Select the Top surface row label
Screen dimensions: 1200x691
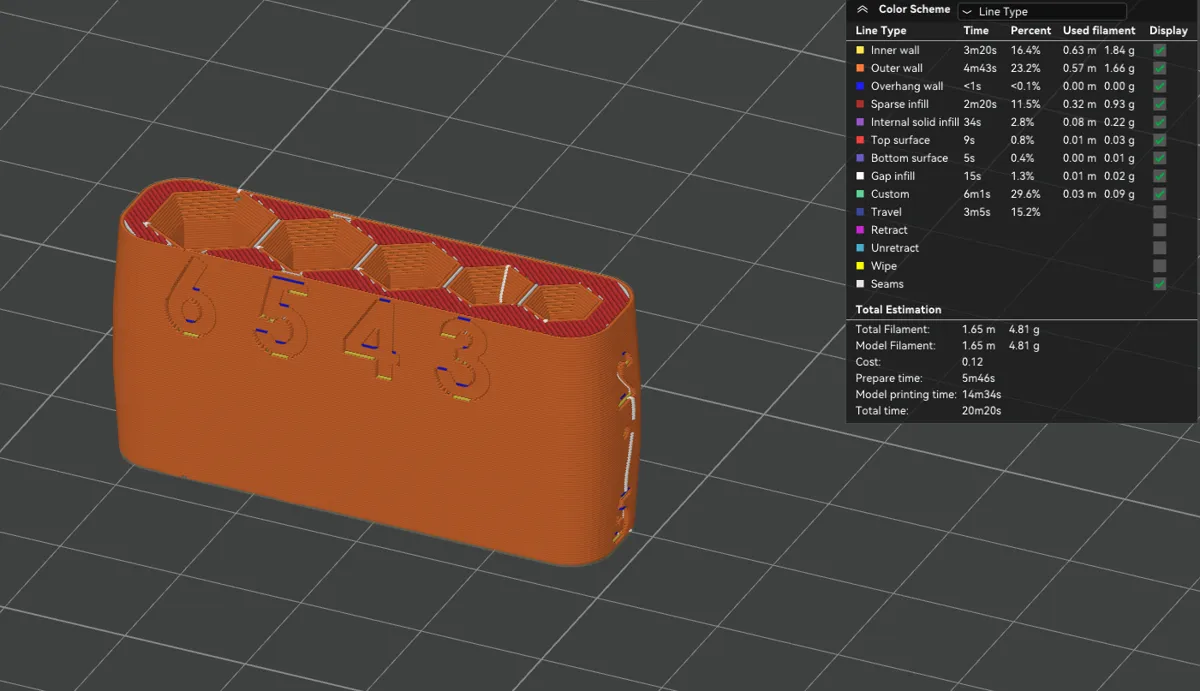[x=900, y=140]
